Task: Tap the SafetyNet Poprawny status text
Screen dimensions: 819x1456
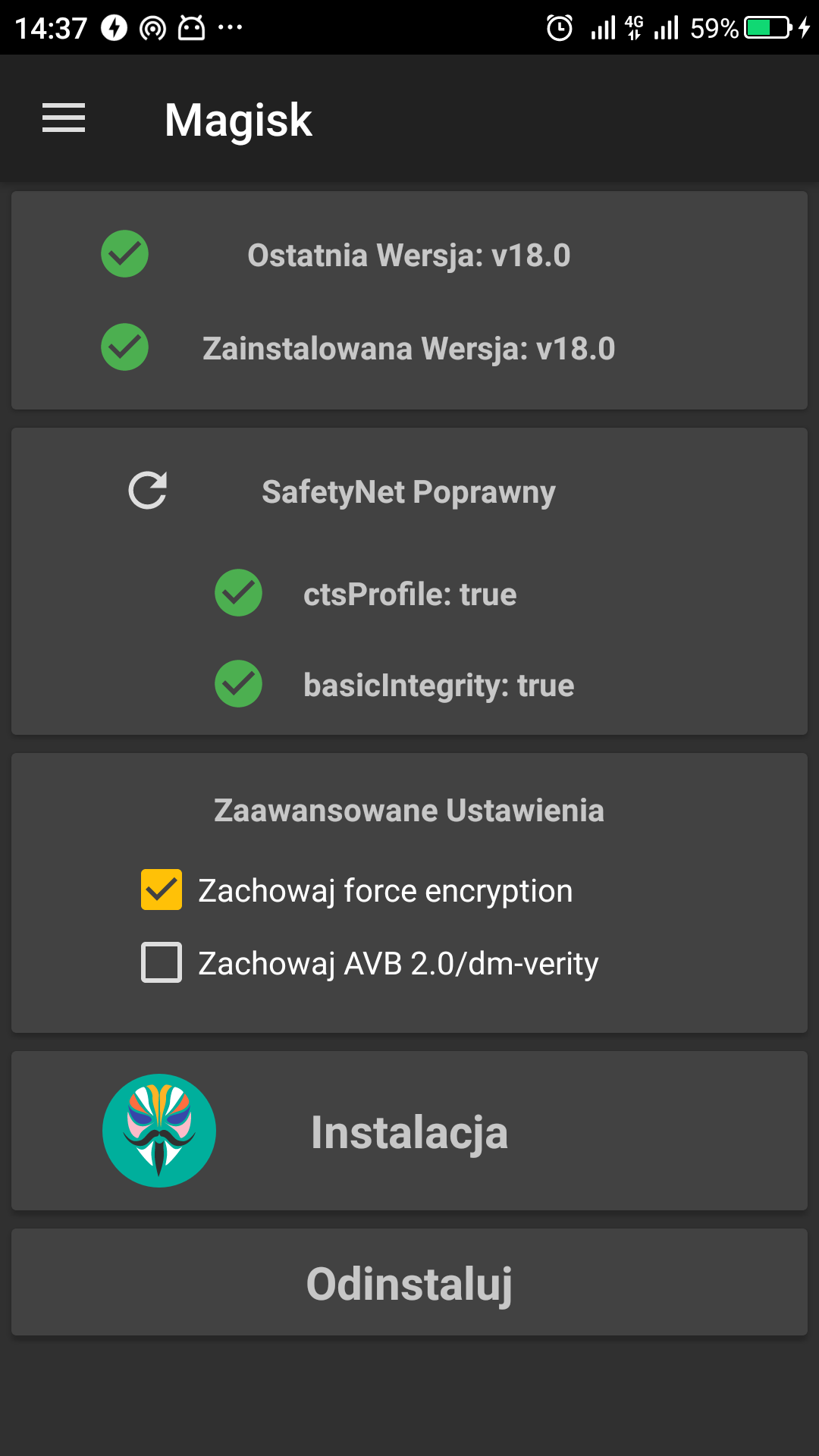Action: pyautogui.click(x=409, y=492)
